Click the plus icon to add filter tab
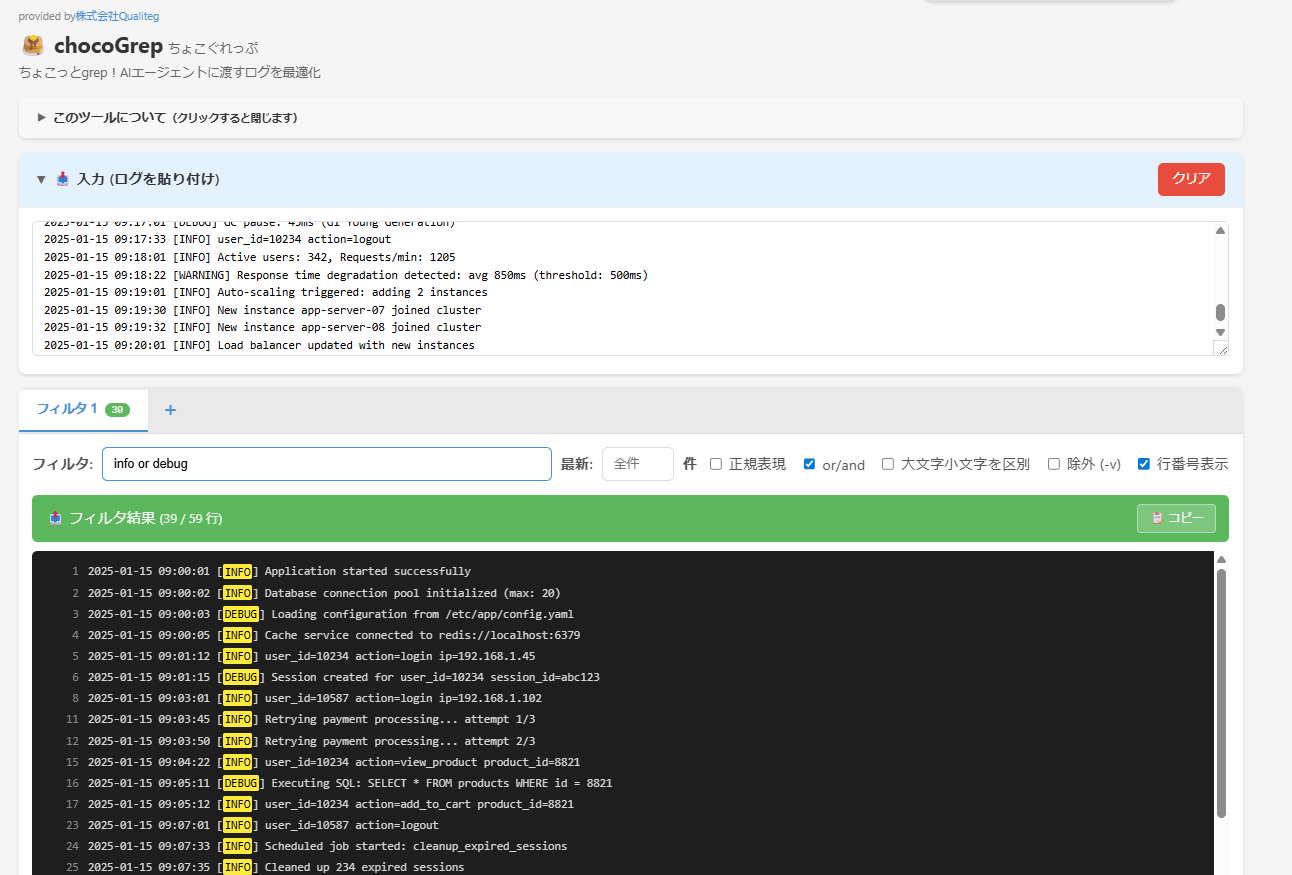Screen dimensions: 1292x875 coord(170,410)
